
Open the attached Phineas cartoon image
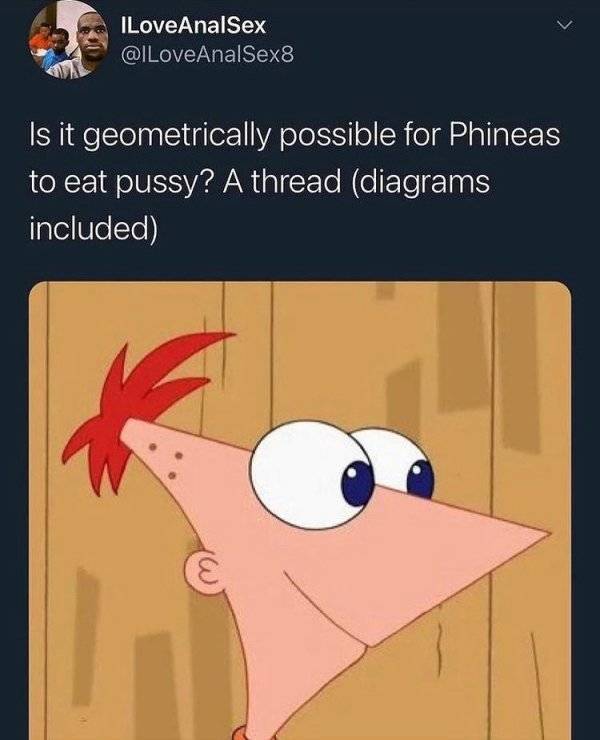(x=300, y=511)
